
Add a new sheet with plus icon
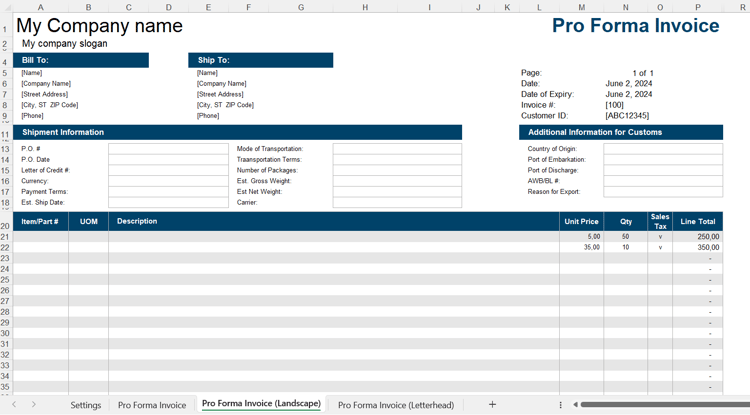pos(492,404)
